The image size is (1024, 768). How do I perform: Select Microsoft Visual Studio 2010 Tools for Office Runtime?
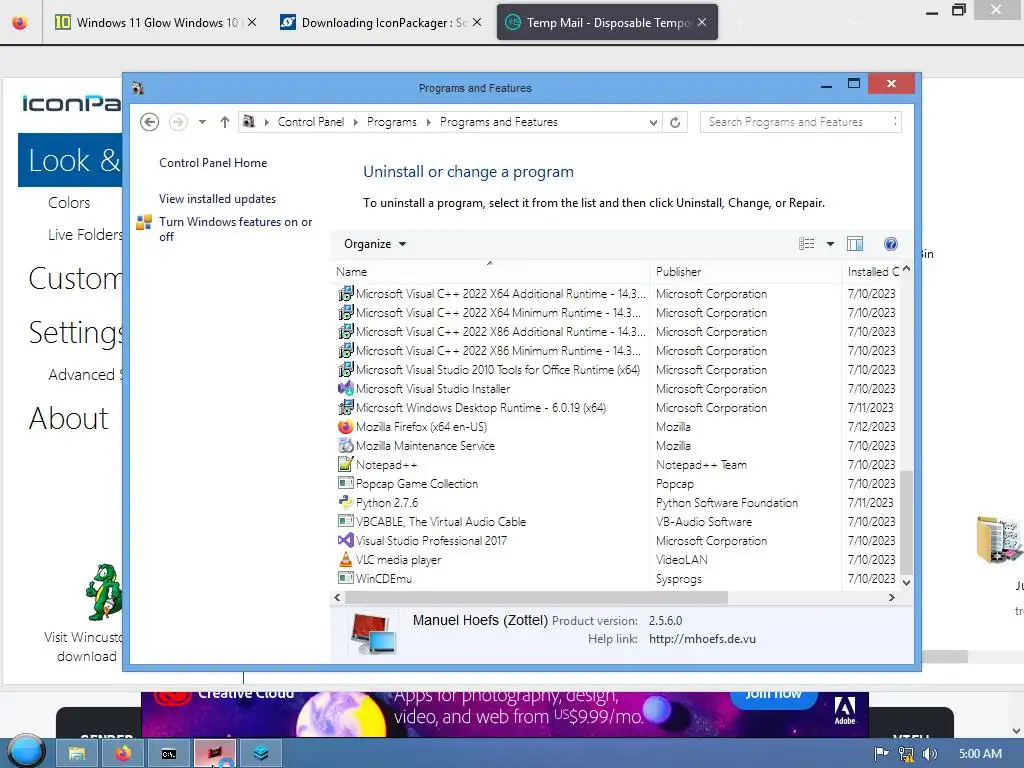click(x=498, y=370)
